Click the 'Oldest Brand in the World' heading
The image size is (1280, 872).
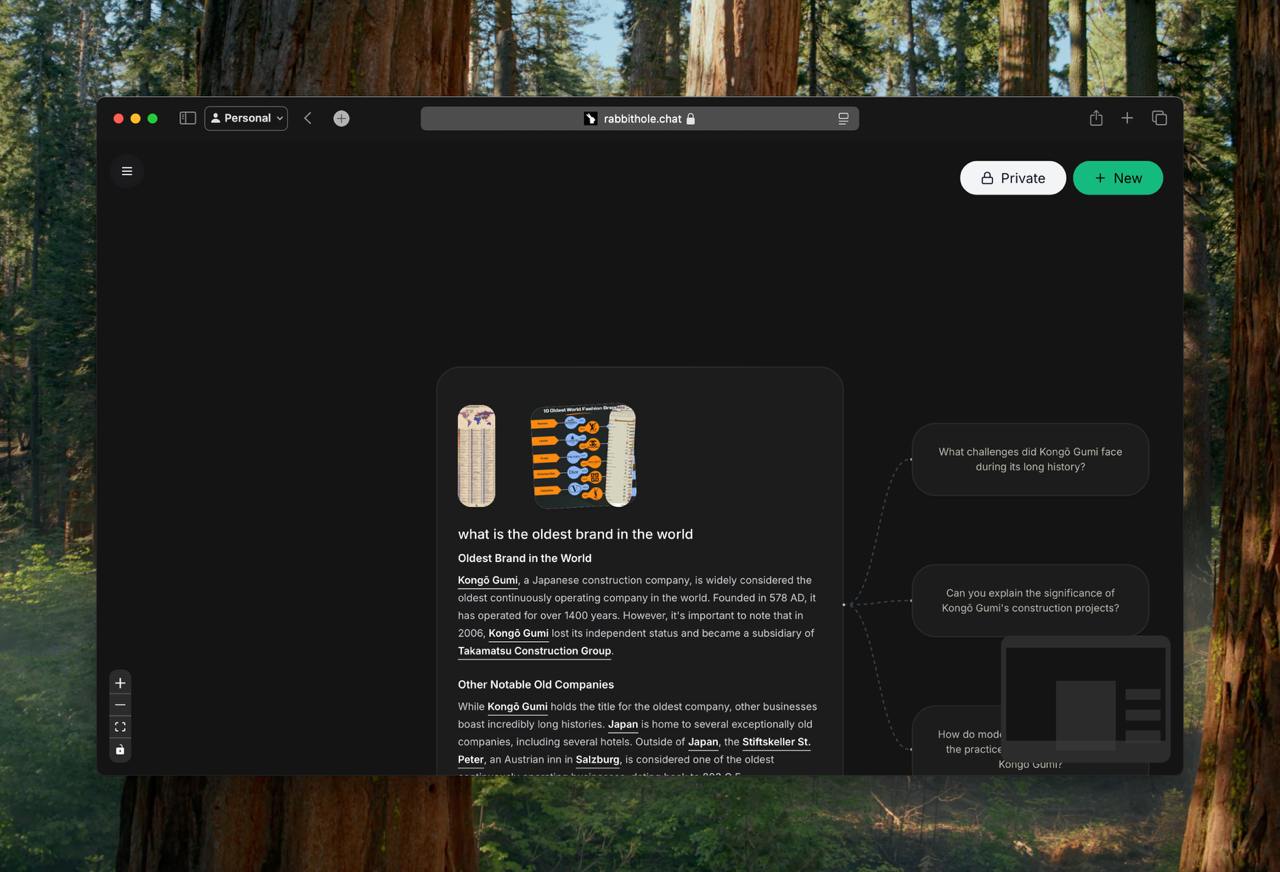524,558
